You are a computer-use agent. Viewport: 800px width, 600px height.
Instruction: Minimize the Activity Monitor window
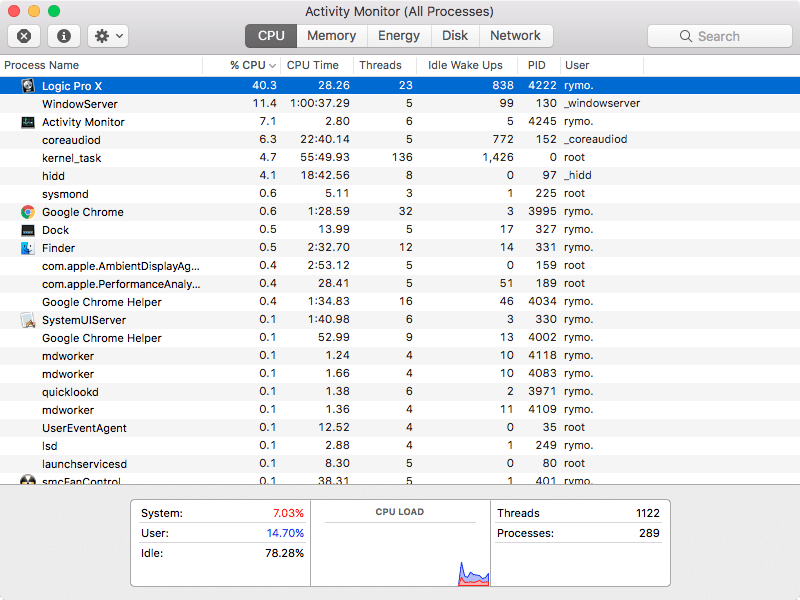coord(34,11)
